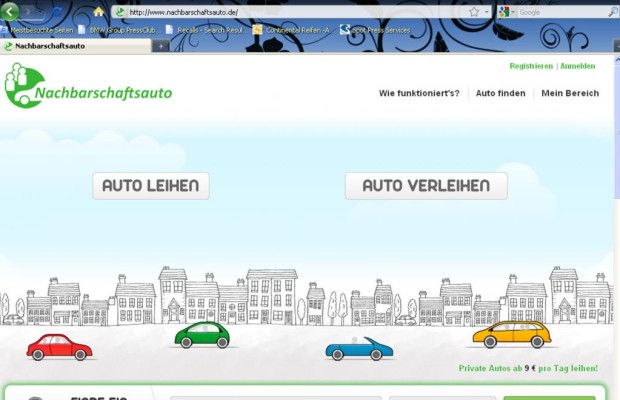Click the search magnifier icon

tap(613, 12)
